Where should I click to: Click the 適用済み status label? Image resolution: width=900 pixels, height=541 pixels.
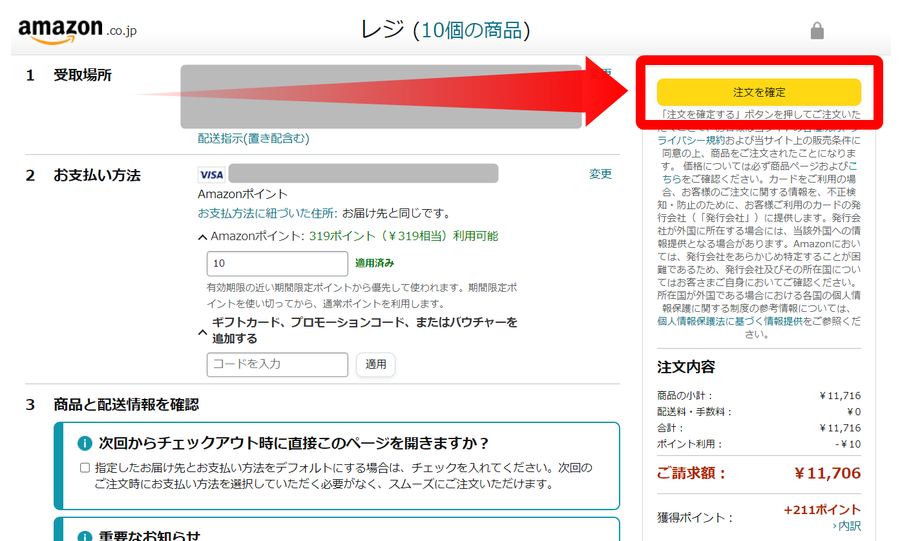374,263
